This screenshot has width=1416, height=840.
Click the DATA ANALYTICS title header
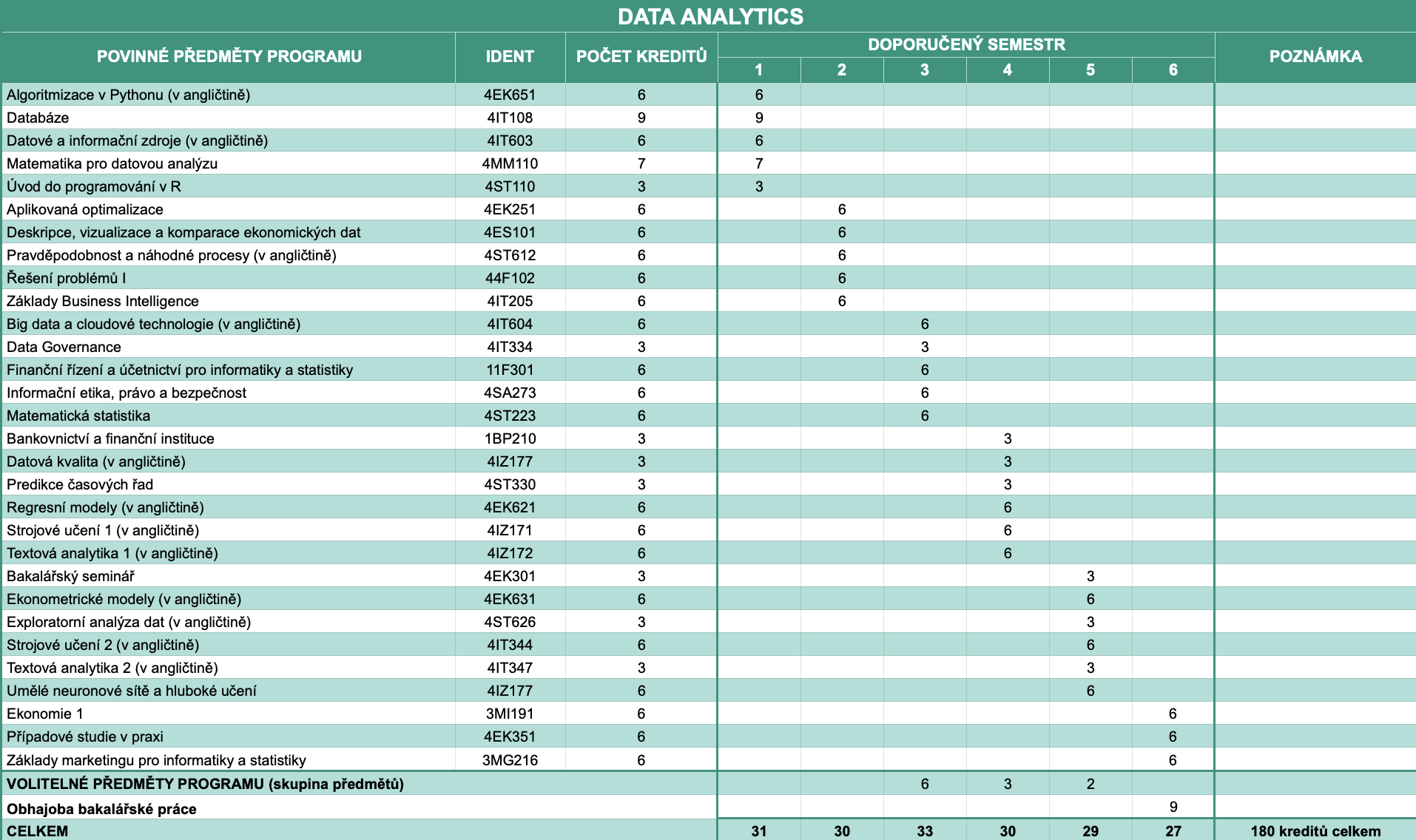pos(709,16)
